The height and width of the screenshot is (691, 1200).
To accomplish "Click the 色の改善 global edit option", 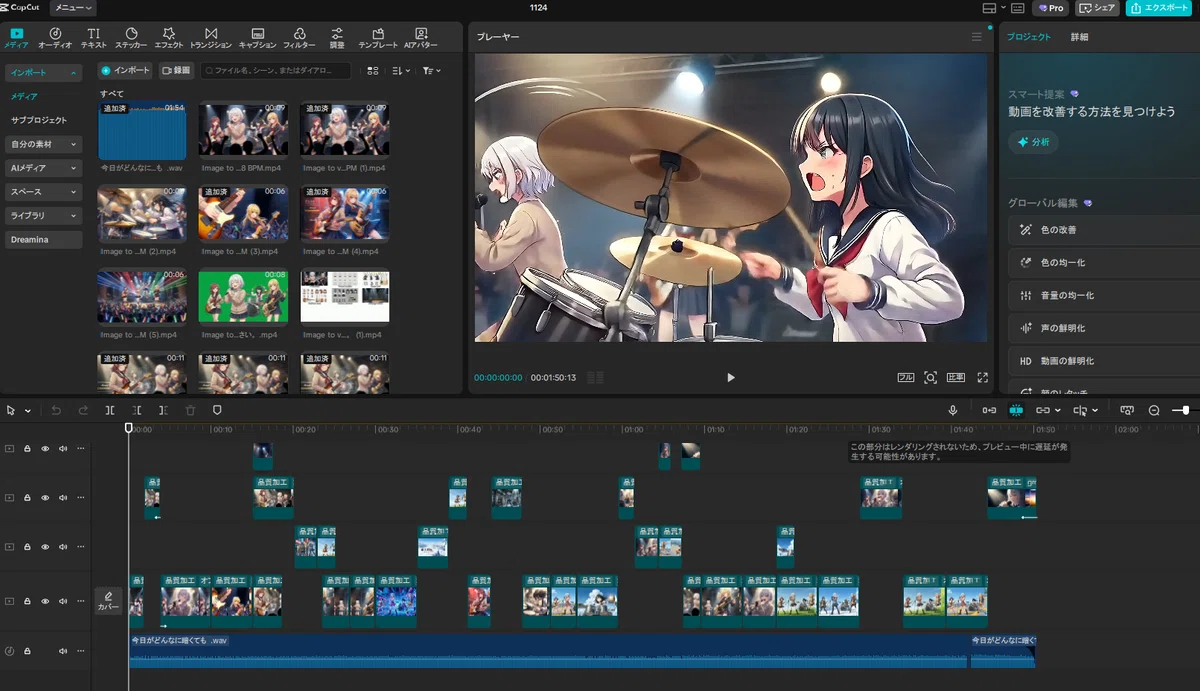I will 1104,230.
